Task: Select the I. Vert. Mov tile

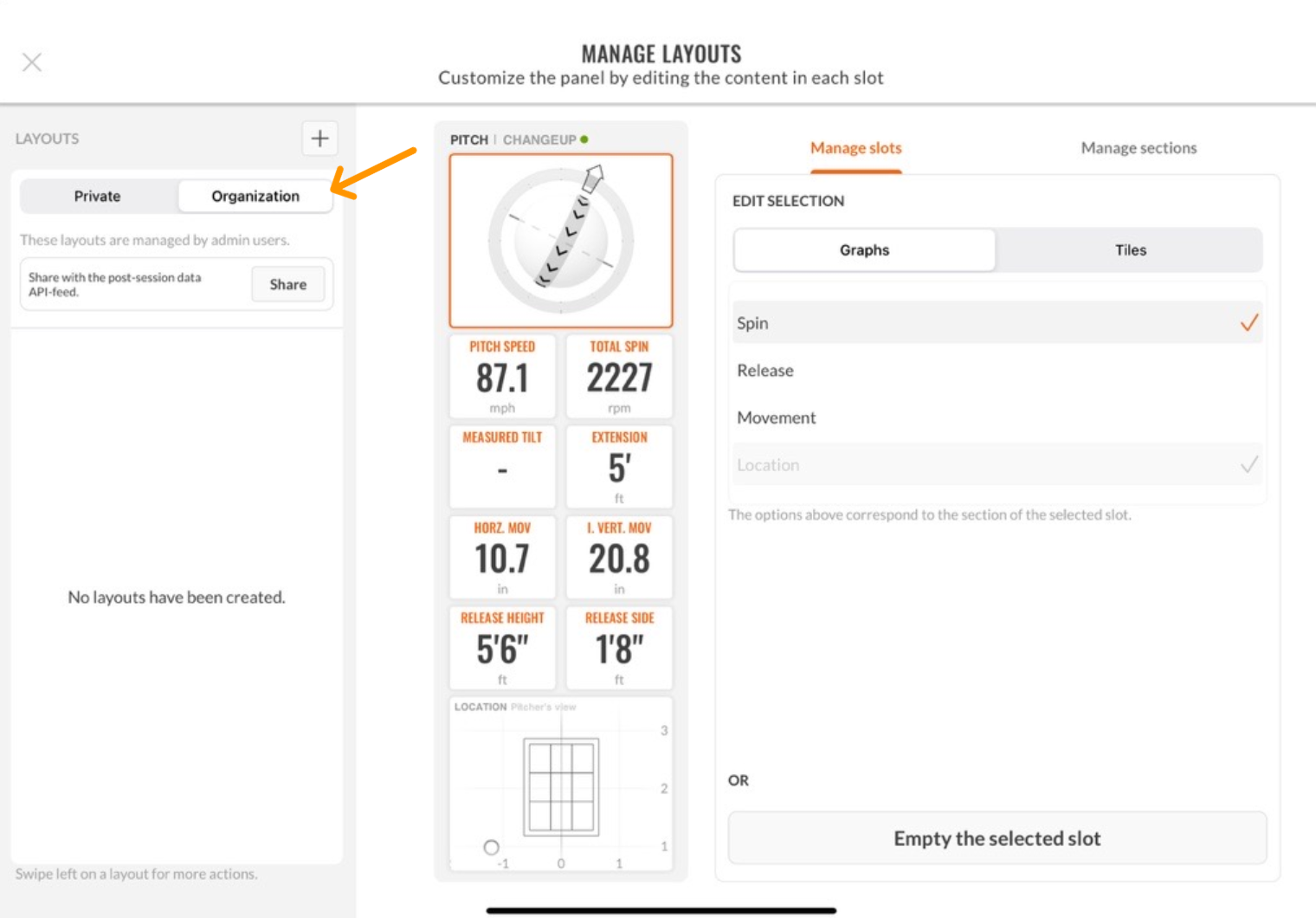Action: (x=619, y=558)
